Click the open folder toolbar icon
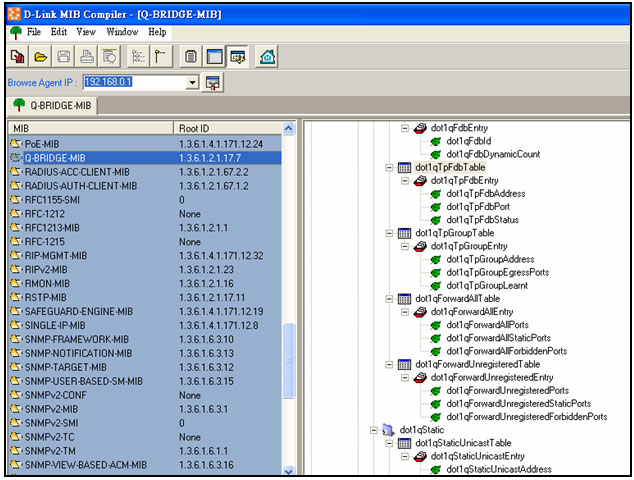The image size is (634, 480). [x=39, y=57]
